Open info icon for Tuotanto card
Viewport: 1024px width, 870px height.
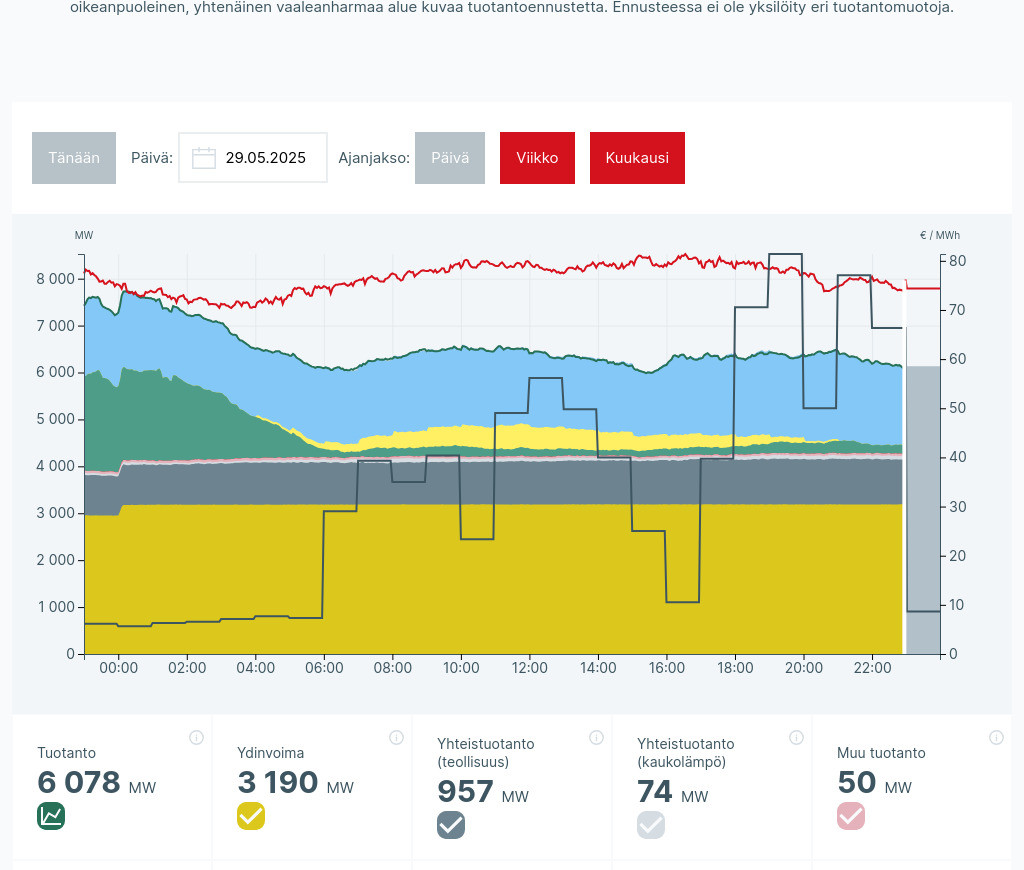[x=196, y=738]
